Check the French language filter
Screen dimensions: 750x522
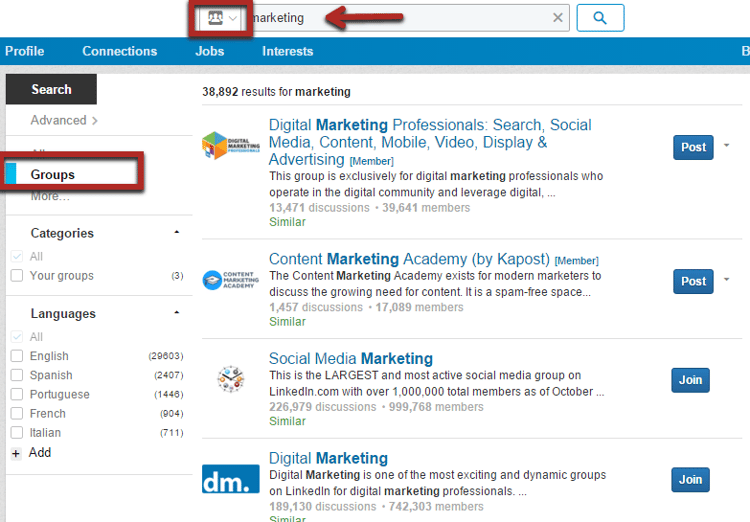click(x=17, y=413)
